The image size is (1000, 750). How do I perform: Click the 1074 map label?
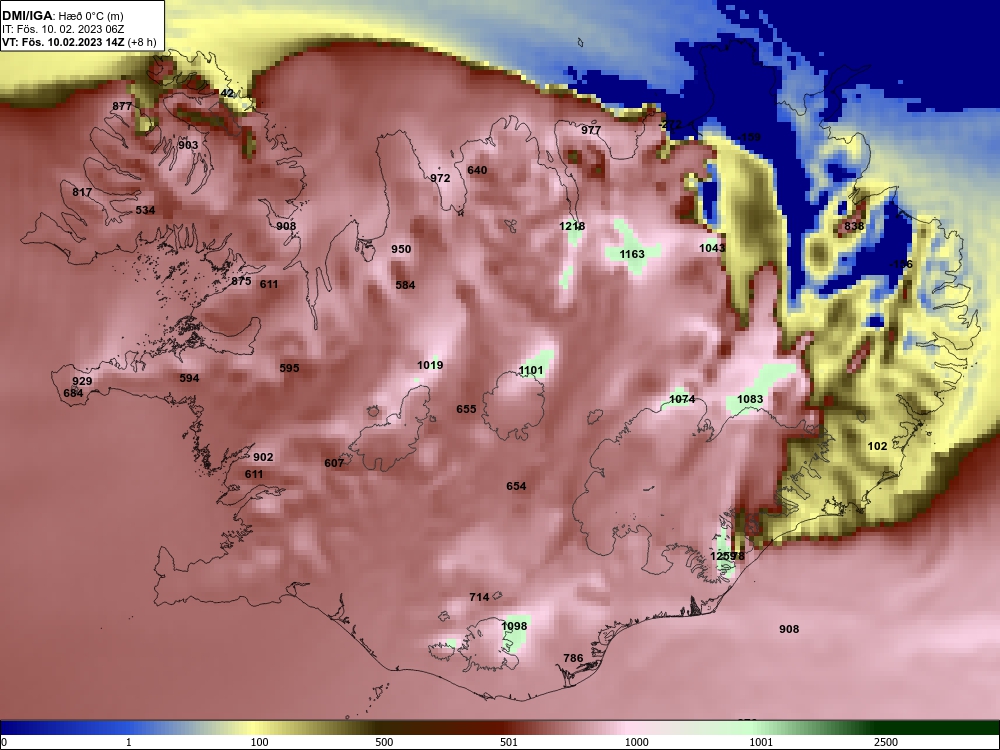682,399
